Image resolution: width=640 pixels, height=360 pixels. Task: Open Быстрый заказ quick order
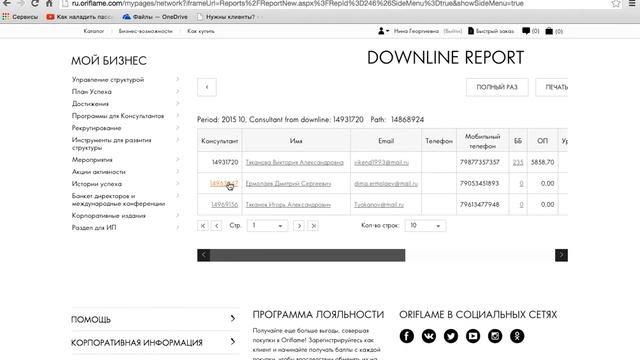(x=491, y=31)
